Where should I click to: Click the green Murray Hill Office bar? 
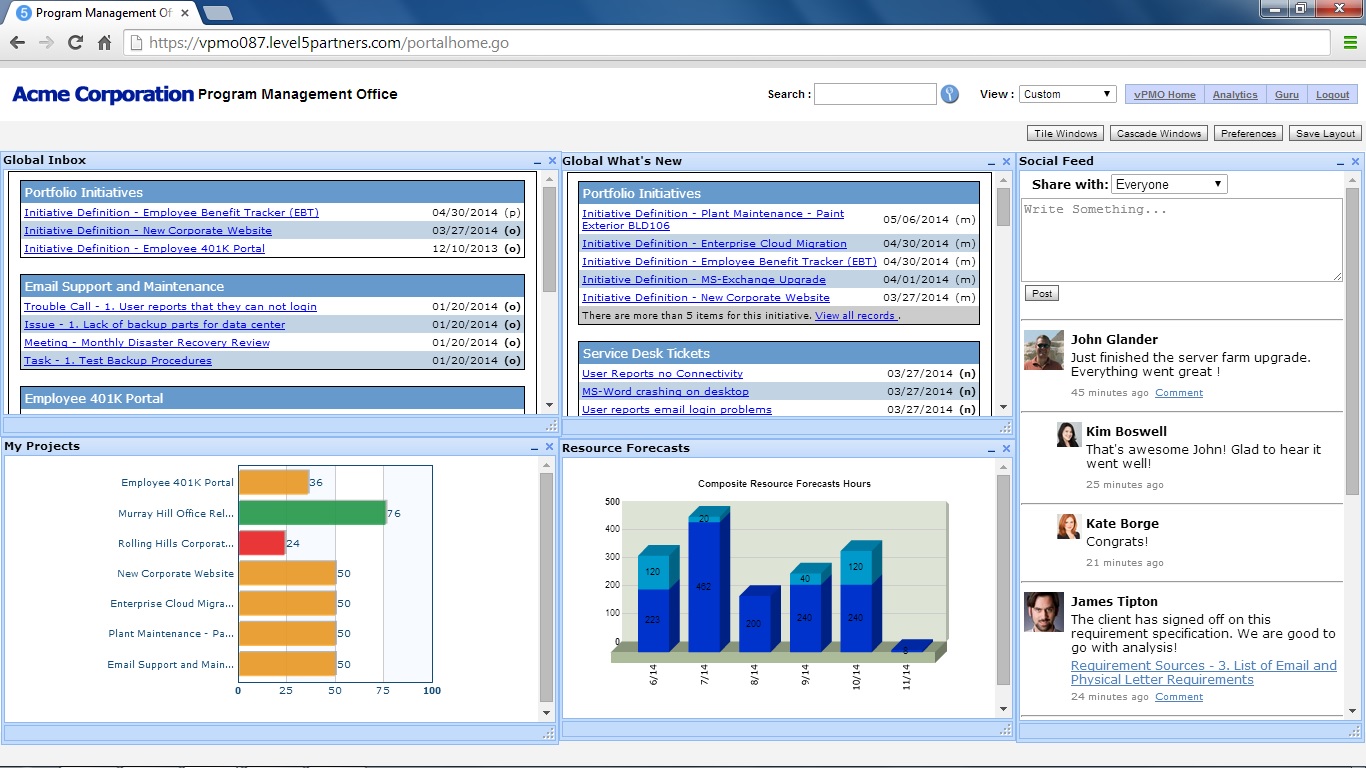click(312, 513)
